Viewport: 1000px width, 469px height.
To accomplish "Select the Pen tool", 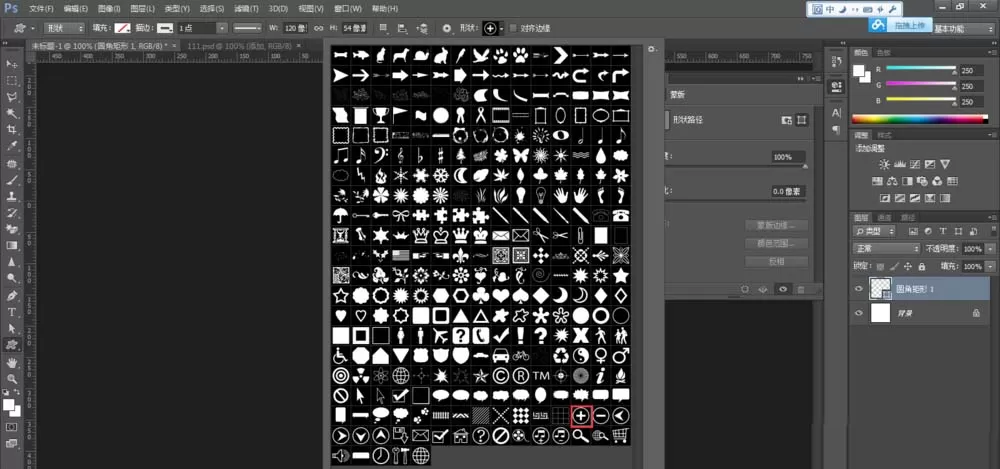I will (x=11, y=295).
